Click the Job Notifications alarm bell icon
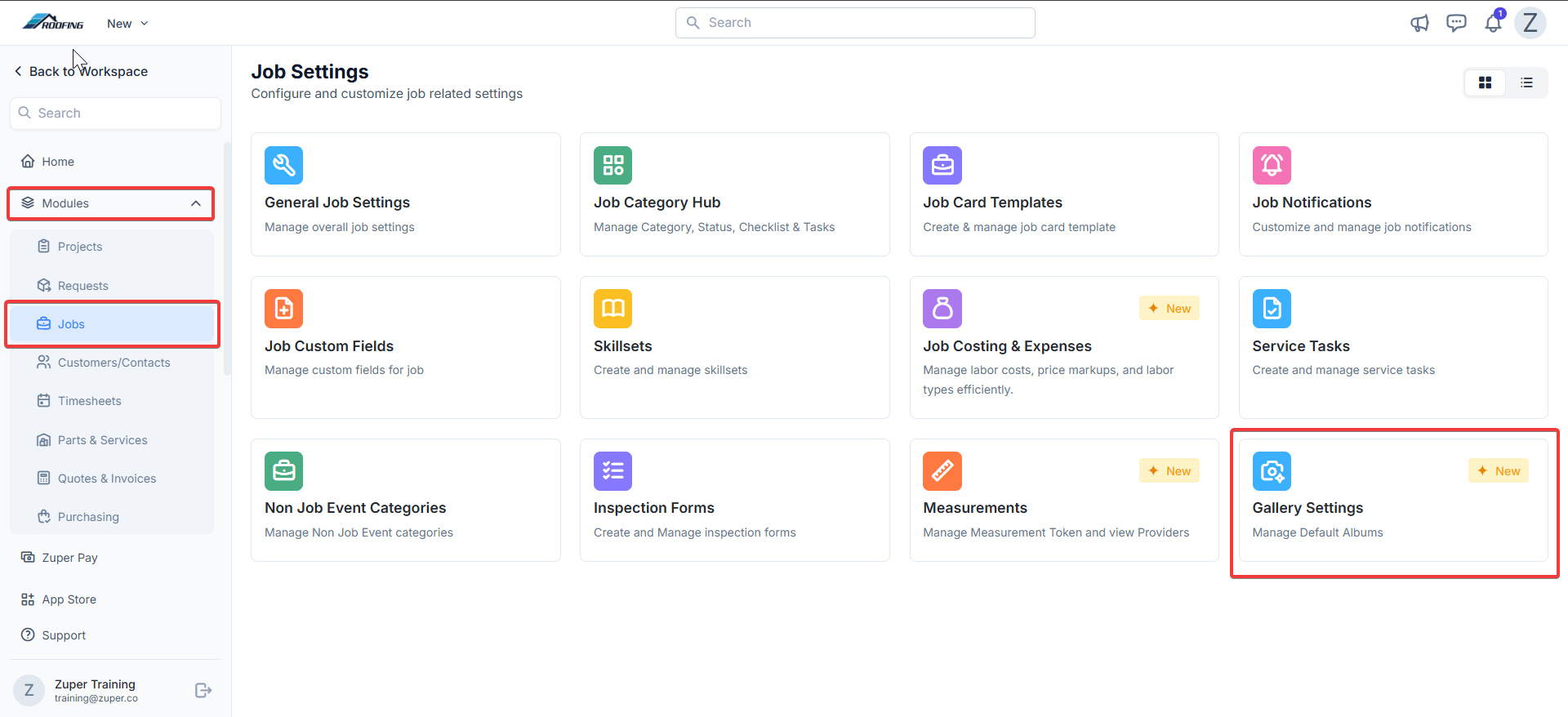1568x717 pixels. (1272, 166)
